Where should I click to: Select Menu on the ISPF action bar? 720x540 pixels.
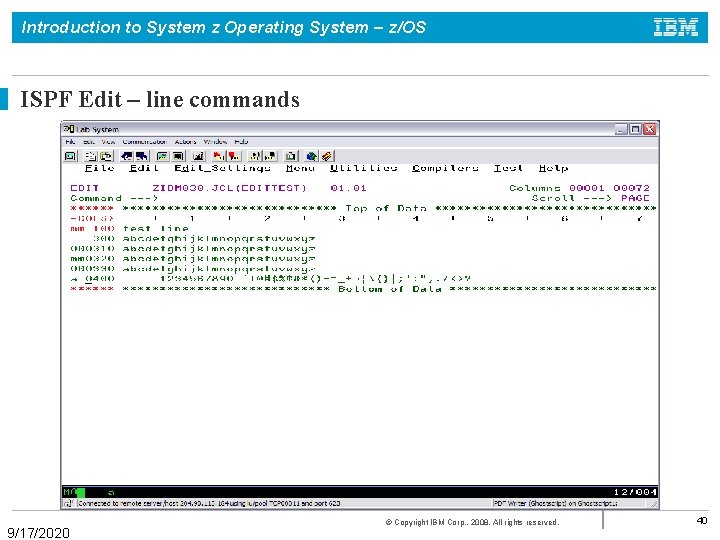pyautogui.click(x=300, y=168)
